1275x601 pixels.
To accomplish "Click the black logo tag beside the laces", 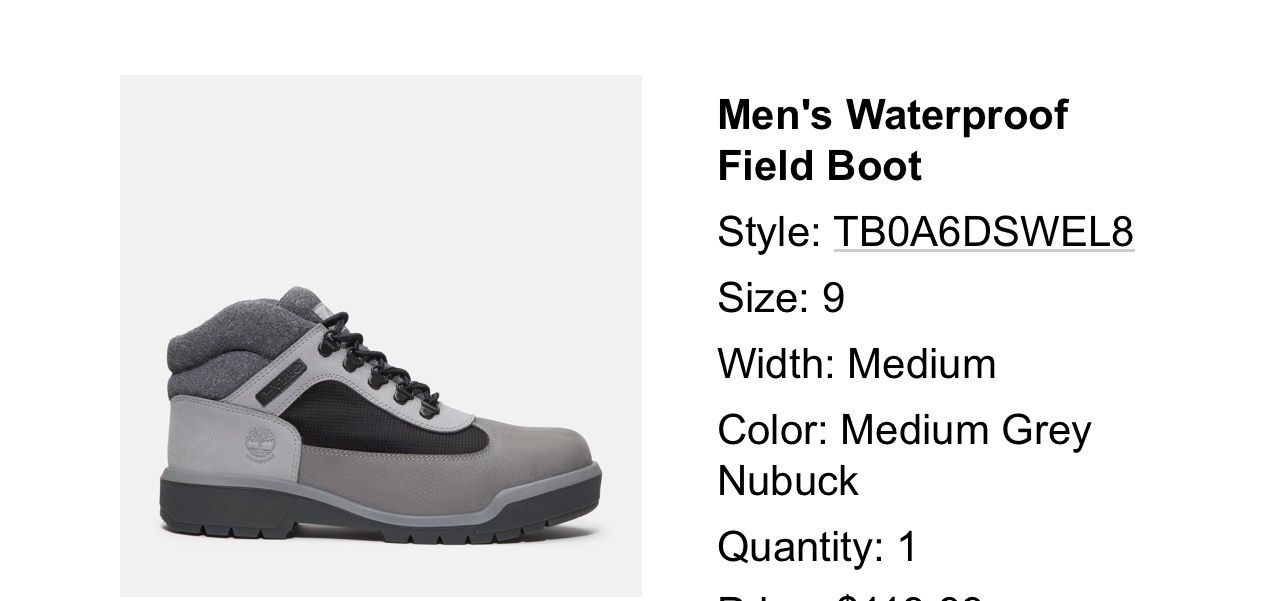I will pos(281,382).
